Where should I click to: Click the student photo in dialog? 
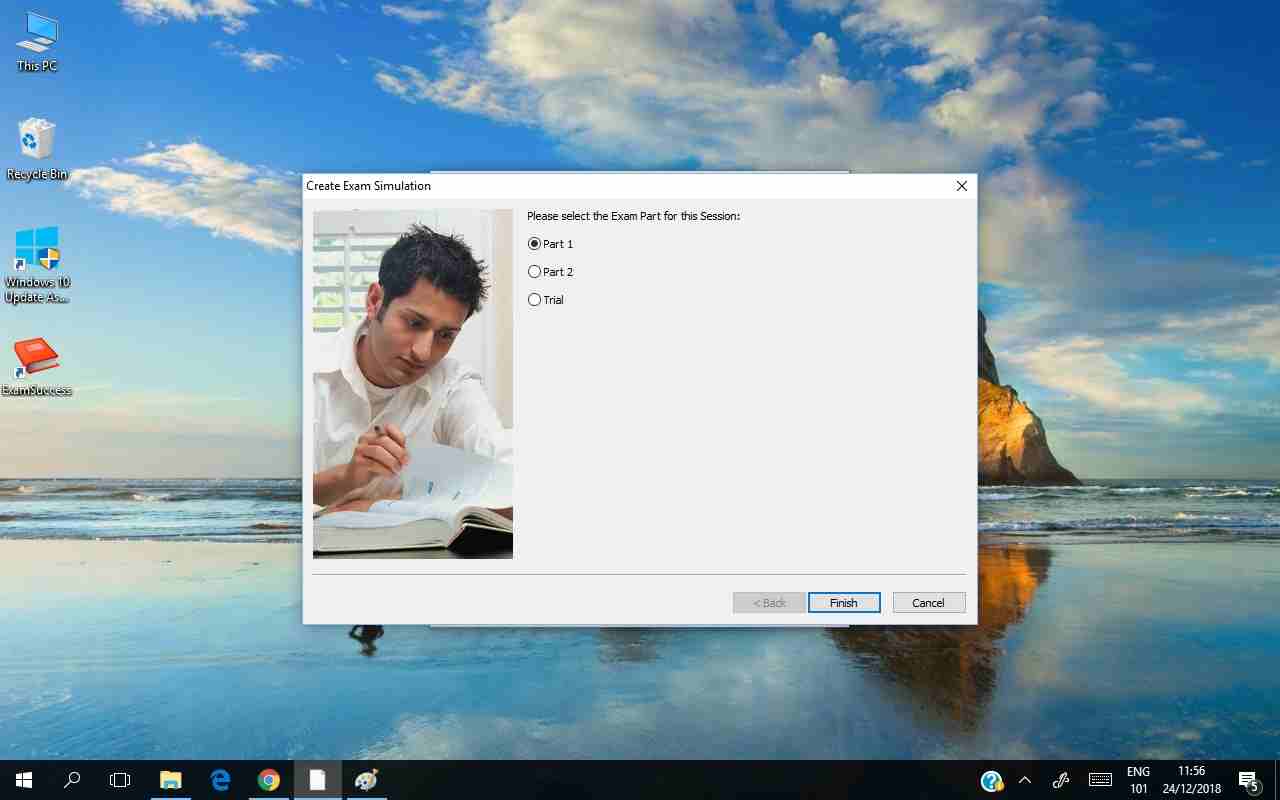click(412, 383)
